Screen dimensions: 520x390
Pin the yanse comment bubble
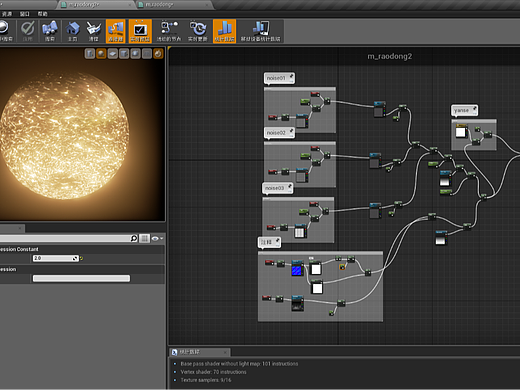[474, 109]
